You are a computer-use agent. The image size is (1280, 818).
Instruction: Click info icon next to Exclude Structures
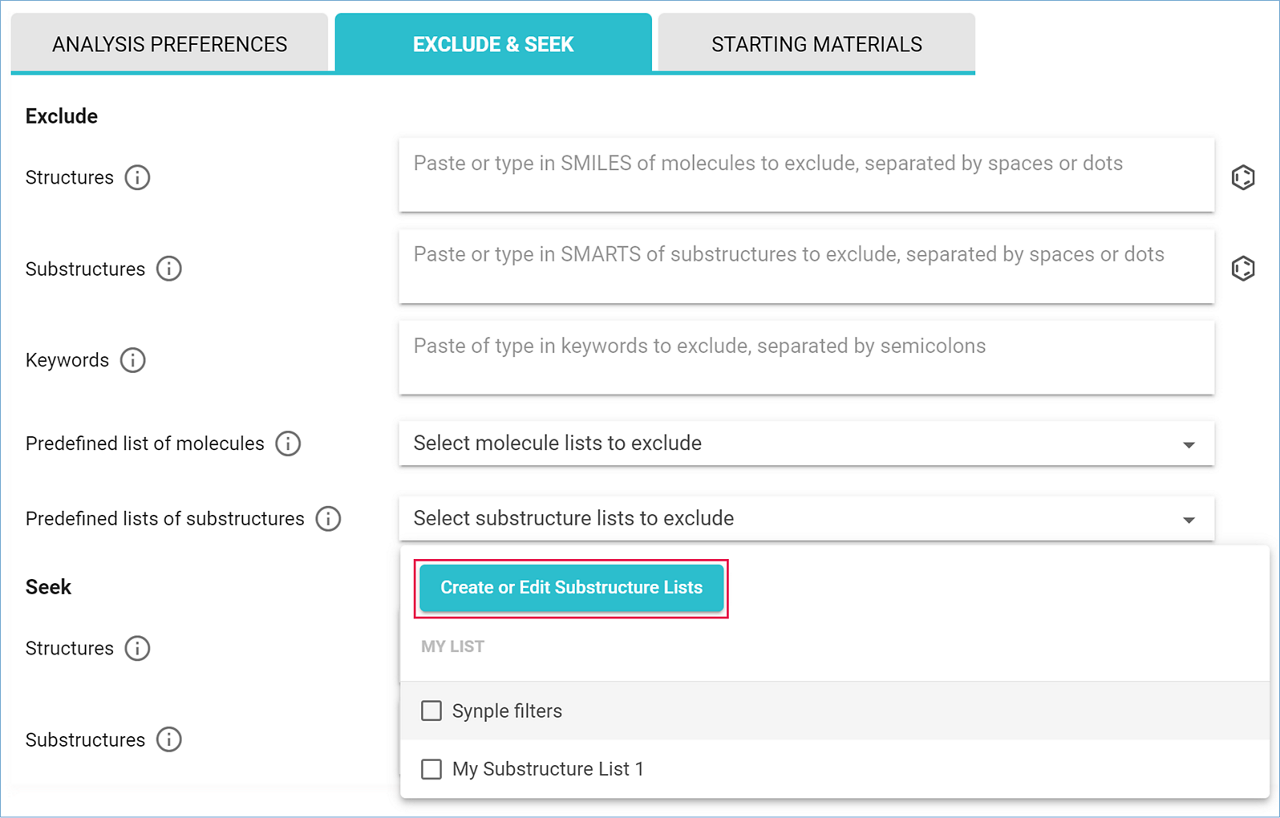[x=138, y=178]
